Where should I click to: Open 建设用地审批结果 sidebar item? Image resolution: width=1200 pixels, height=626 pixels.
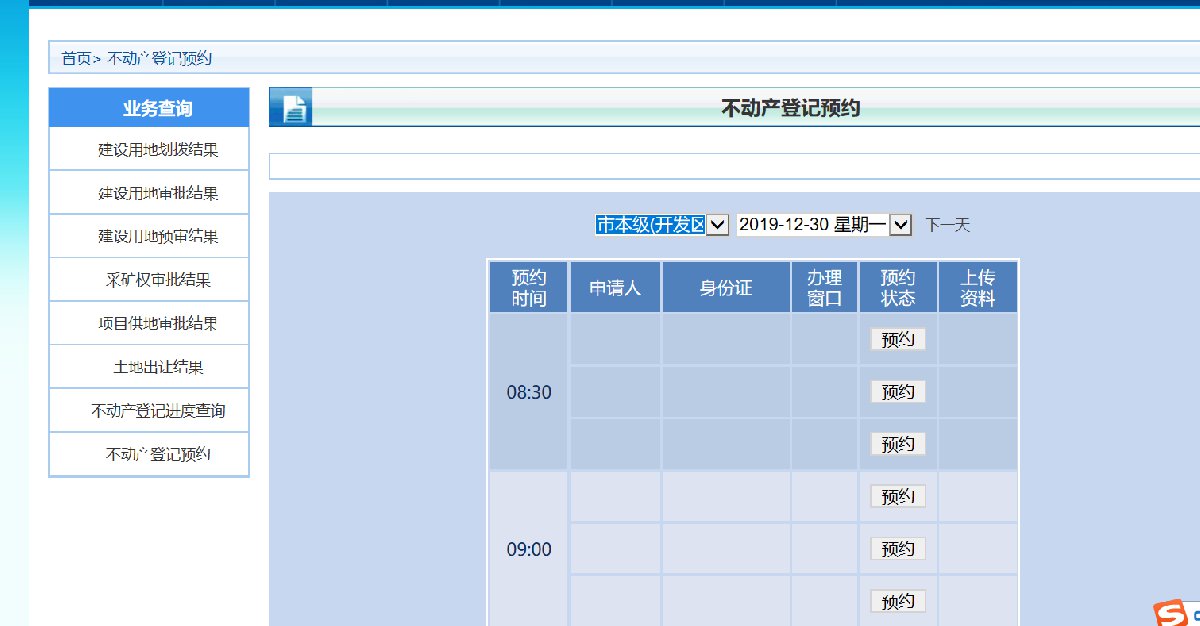click(158, 193)
